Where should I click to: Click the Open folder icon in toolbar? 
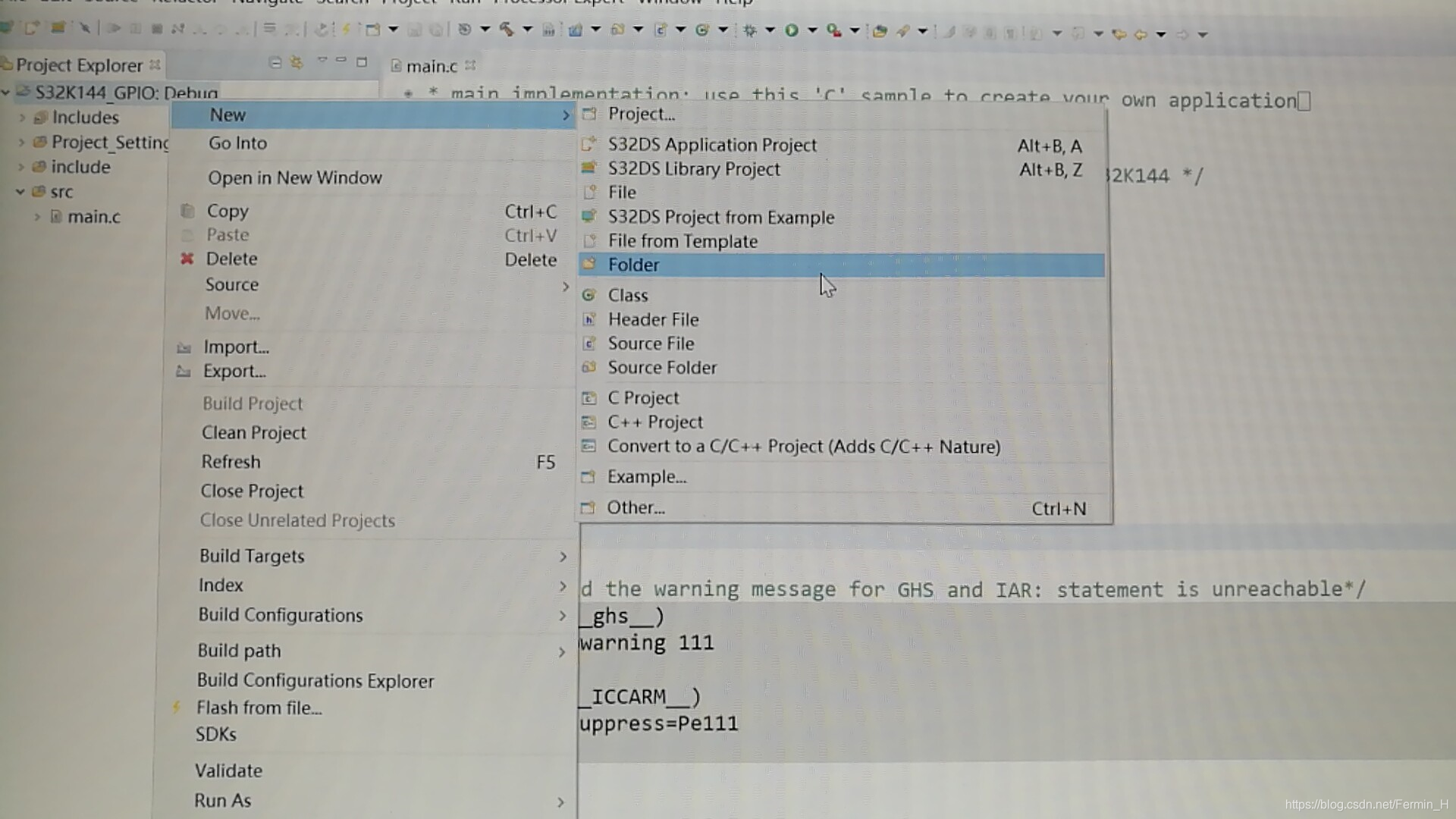click(x=880, y=31)
